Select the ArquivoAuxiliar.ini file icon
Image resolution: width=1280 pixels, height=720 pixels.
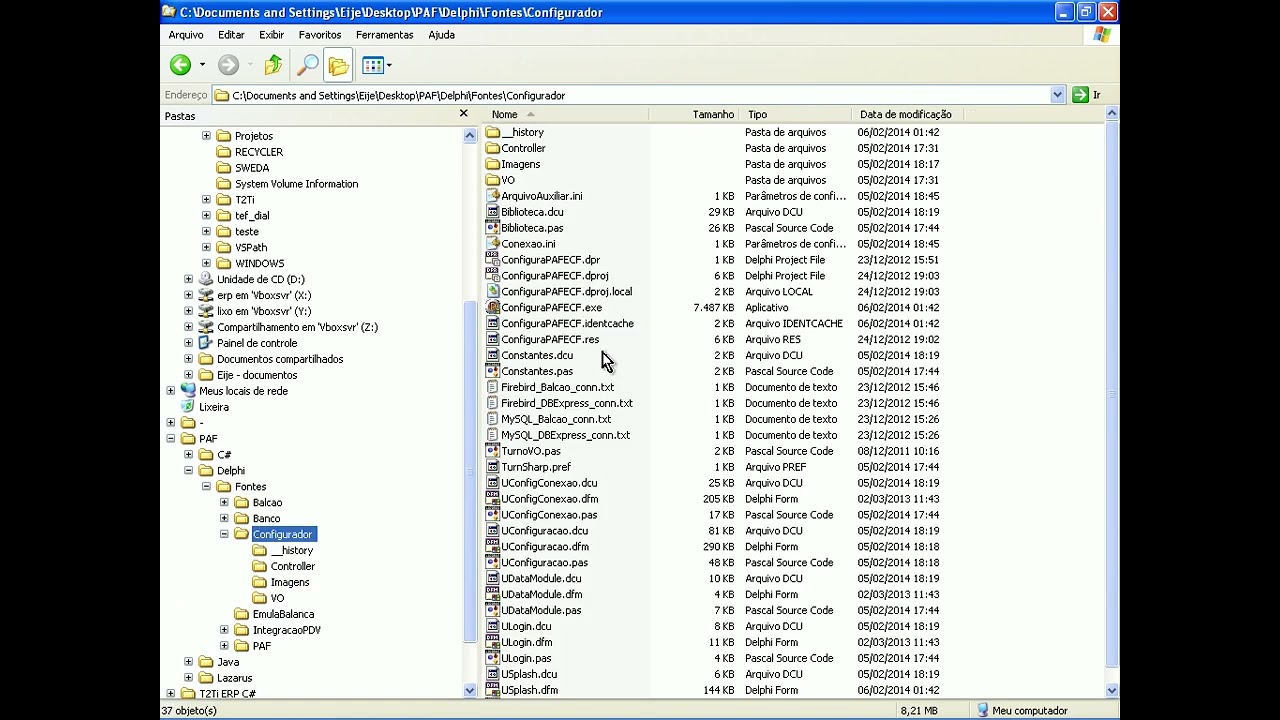[492, 196]
